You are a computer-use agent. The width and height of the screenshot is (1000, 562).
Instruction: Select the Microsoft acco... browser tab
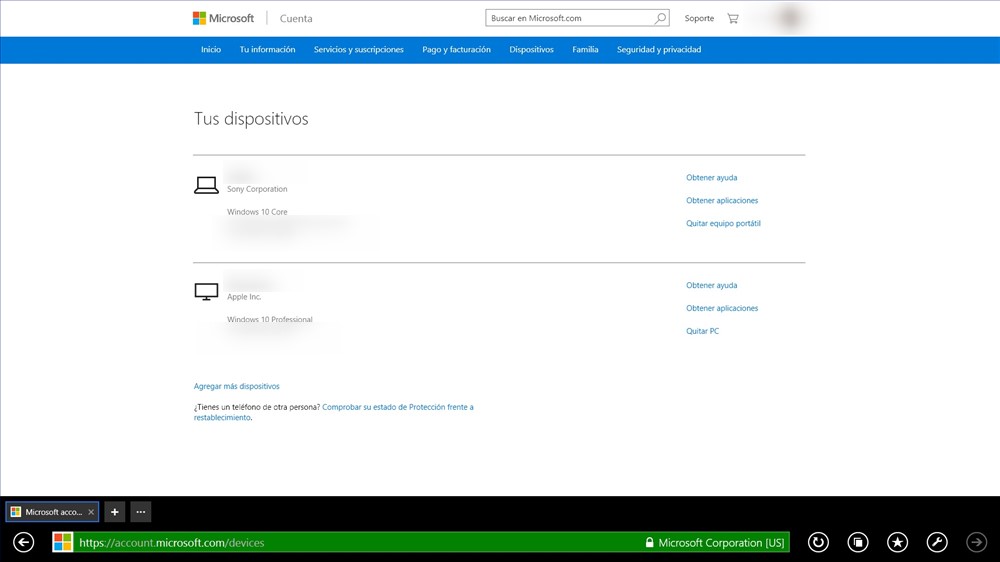(52, 512)
